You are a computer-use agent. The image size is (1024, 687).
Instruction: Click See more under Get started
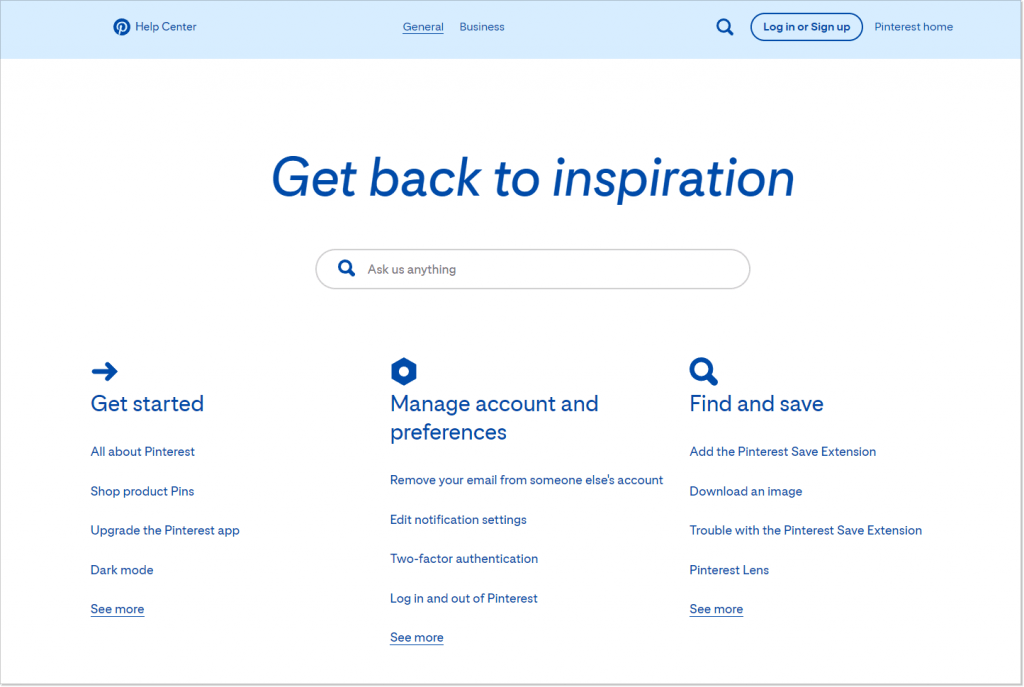click(117, 608)
